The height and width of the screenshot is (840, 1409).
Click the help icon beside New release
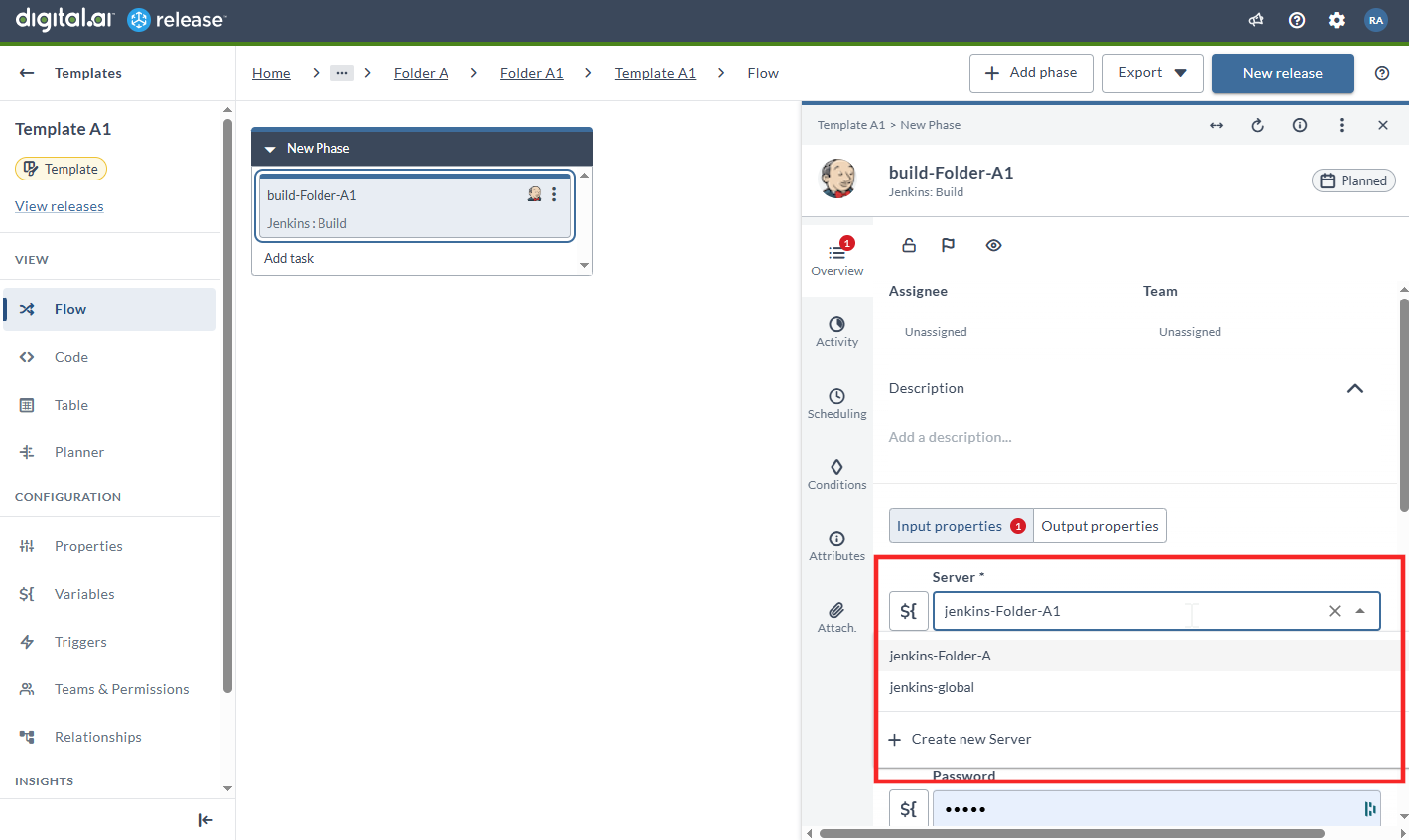click(1382, 73)
